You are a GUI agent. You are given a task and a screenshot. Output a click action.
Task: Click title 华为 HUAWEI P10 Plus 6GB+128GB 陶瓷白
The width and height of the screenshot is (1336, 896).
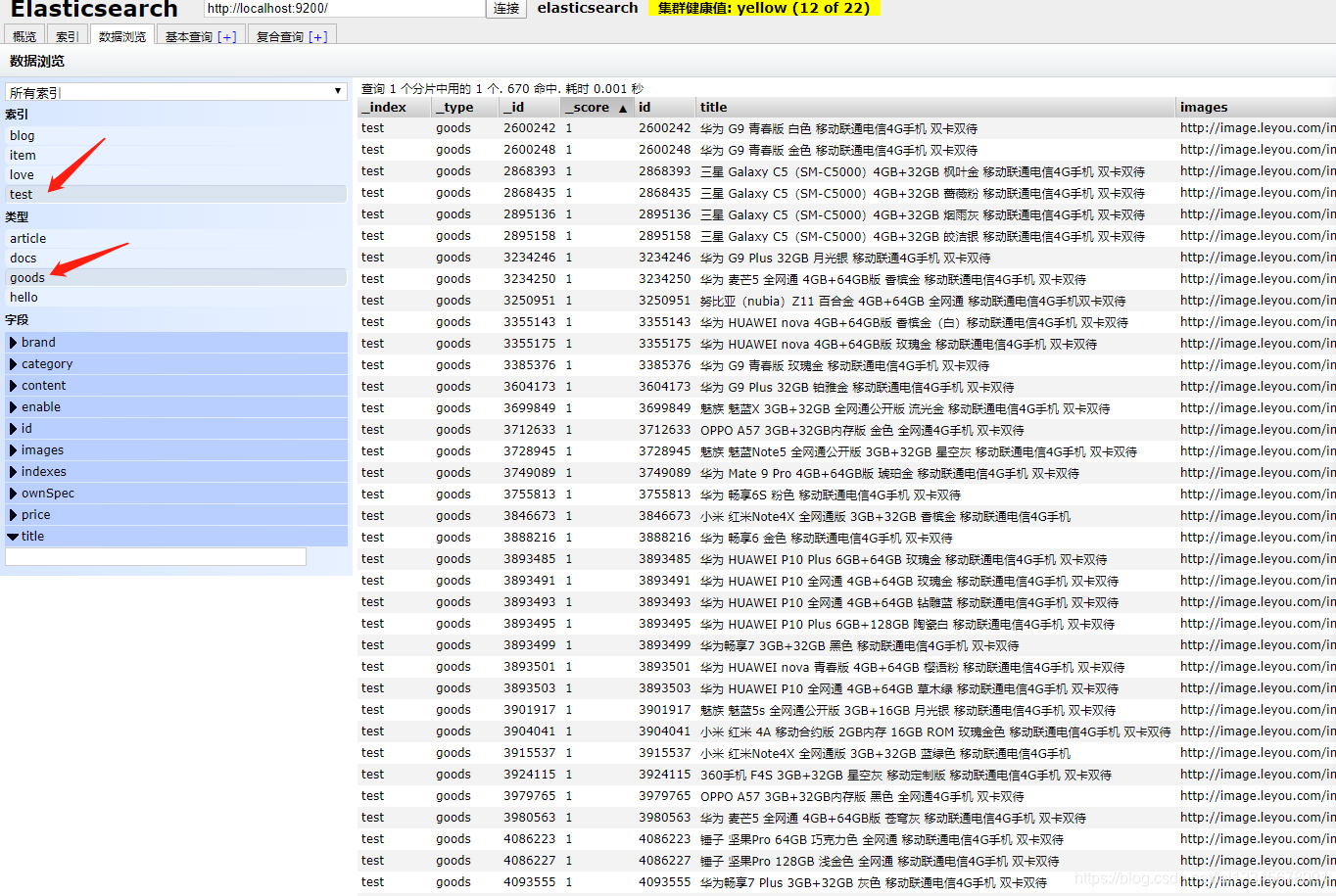[907, 624]
